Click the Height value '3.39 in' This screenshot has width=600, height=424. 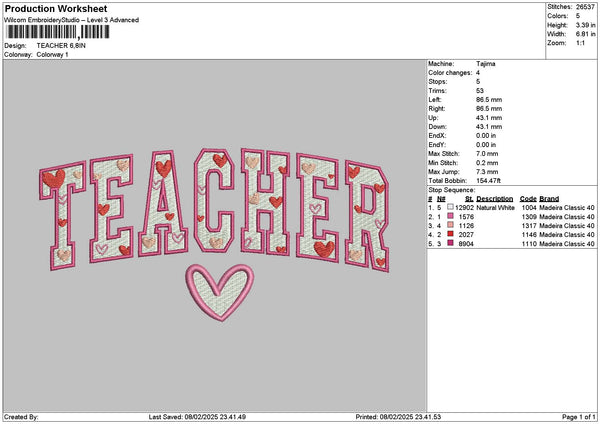pyautogui.click(x=585, y=25)
